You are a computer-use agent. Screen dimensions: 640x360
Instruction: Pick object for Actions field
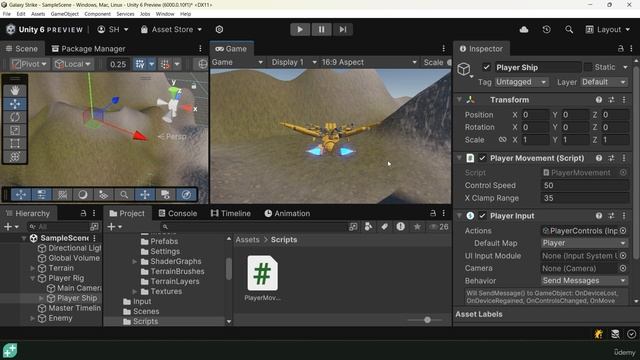(x=623, y=231)
